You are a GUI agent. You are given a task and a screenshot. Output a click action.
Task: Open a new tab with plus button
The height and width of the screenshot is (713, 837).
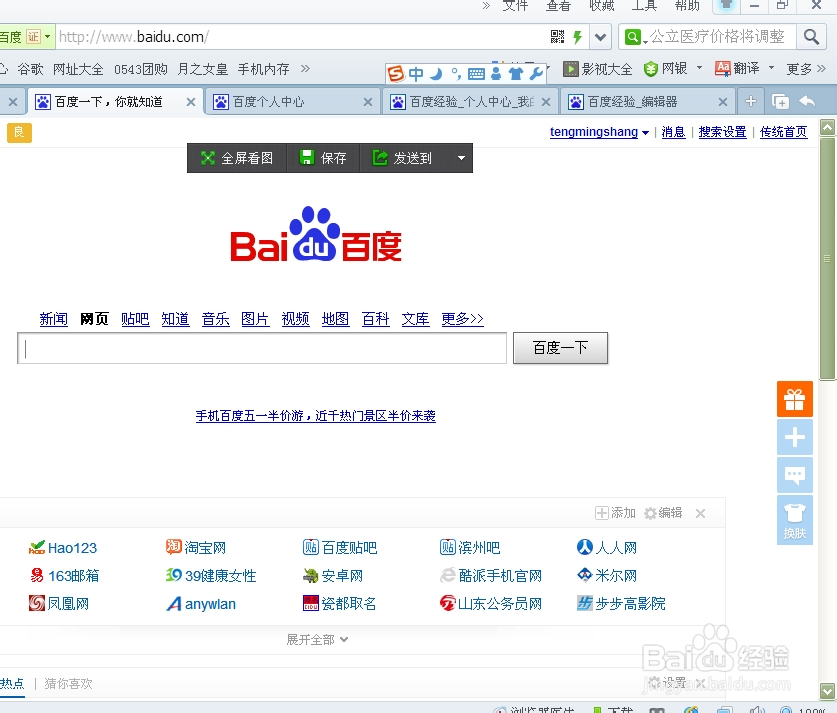tap(751, 101)
